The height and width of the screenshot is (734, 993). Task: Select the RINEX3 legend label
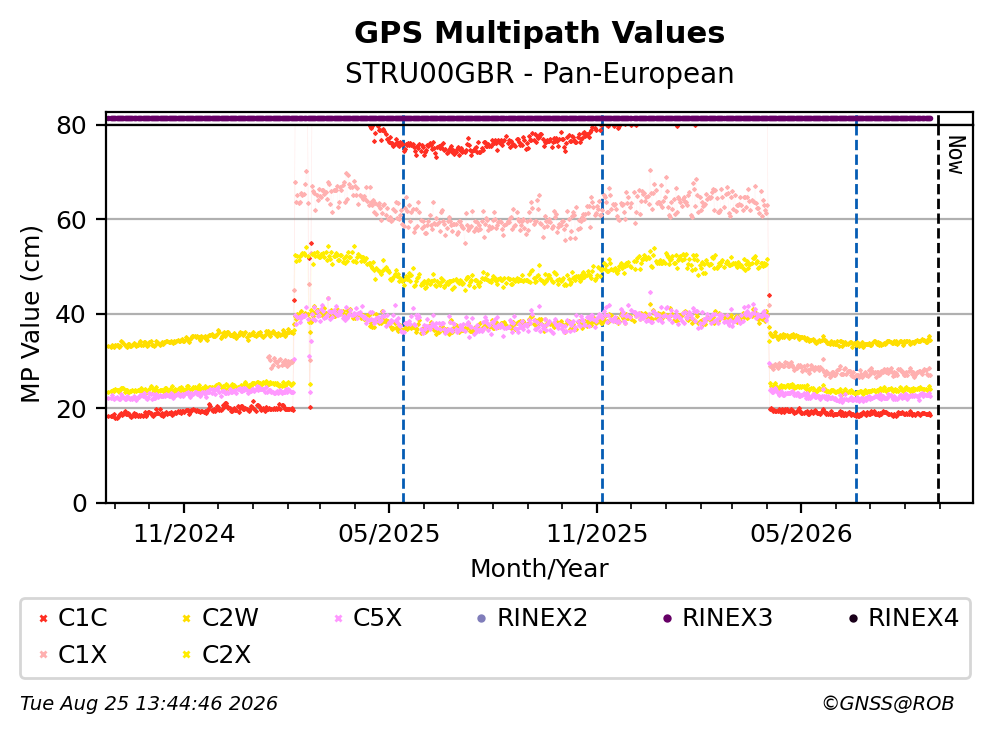pyautogui.click(x=727, y=618)
